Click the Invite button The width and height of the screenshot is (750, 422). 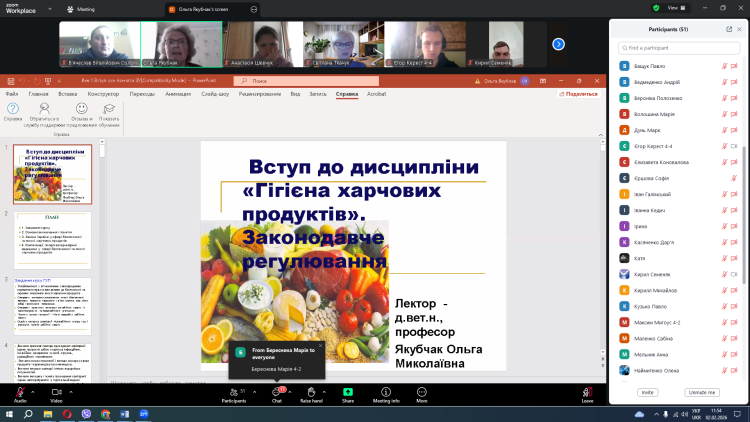(x=647, y=392)
